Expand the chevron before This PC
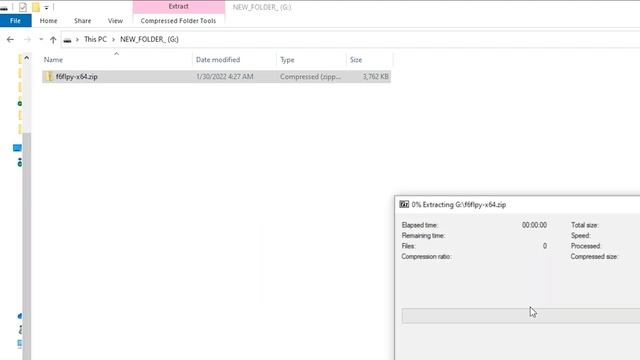640x360 pixels. coord(77,39)
